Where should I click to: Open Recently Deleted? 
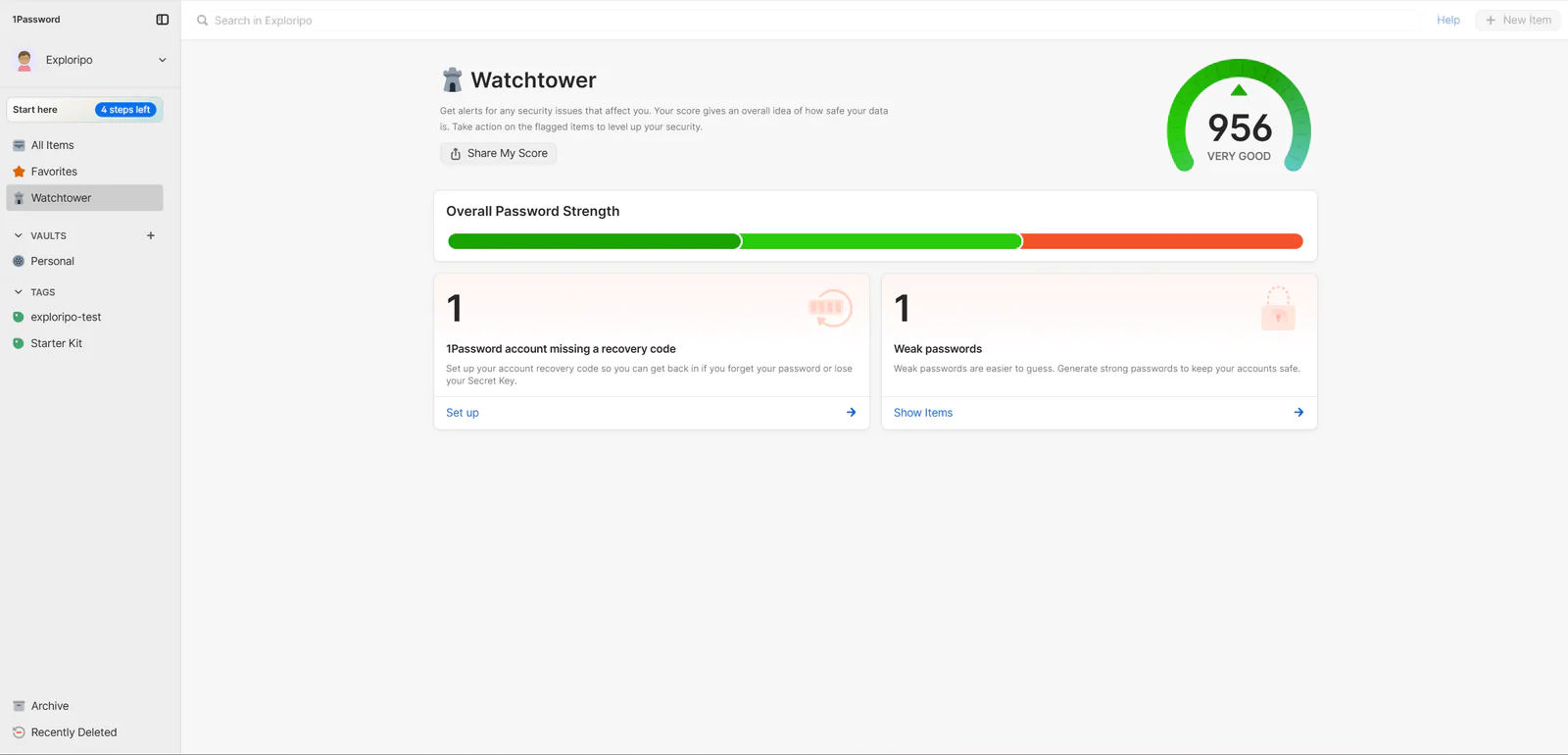(84, 732)
